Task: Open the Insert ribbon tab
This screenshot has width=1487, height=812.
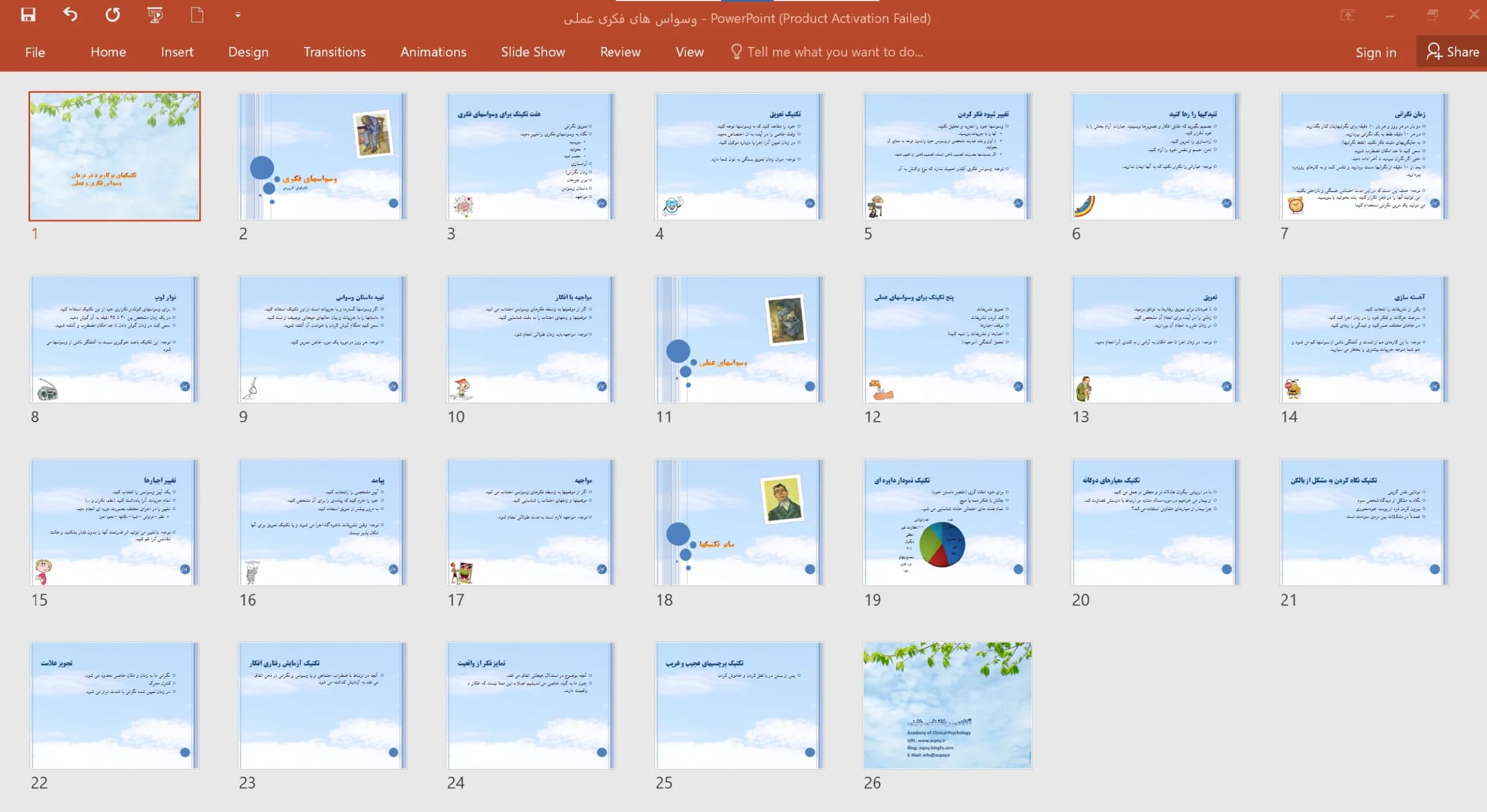Action: coord(177,52)
